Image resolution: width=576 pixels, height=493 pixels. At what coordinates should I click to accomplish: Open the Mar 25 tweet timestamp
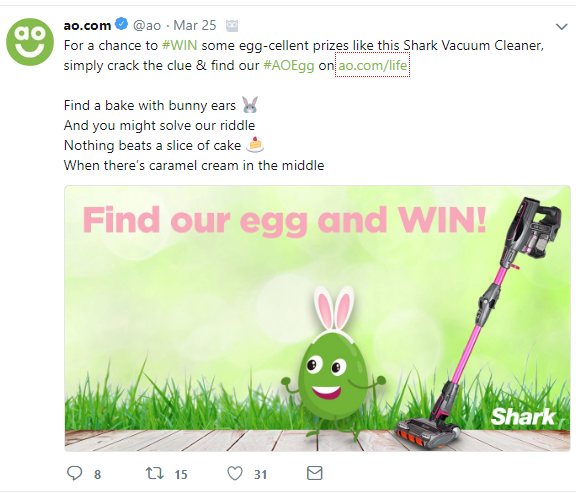[x=195, y=25]
